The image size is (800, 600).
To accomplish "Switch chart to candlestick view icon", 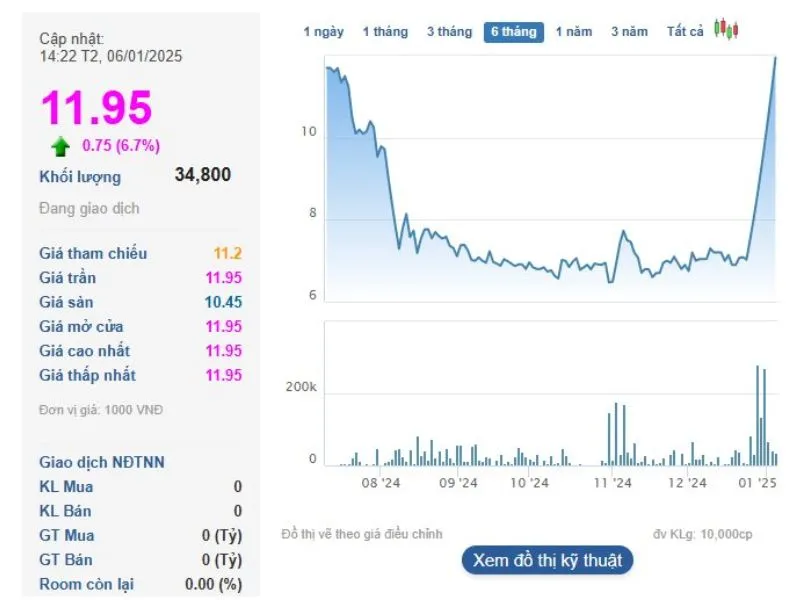I will coord(726,30).
